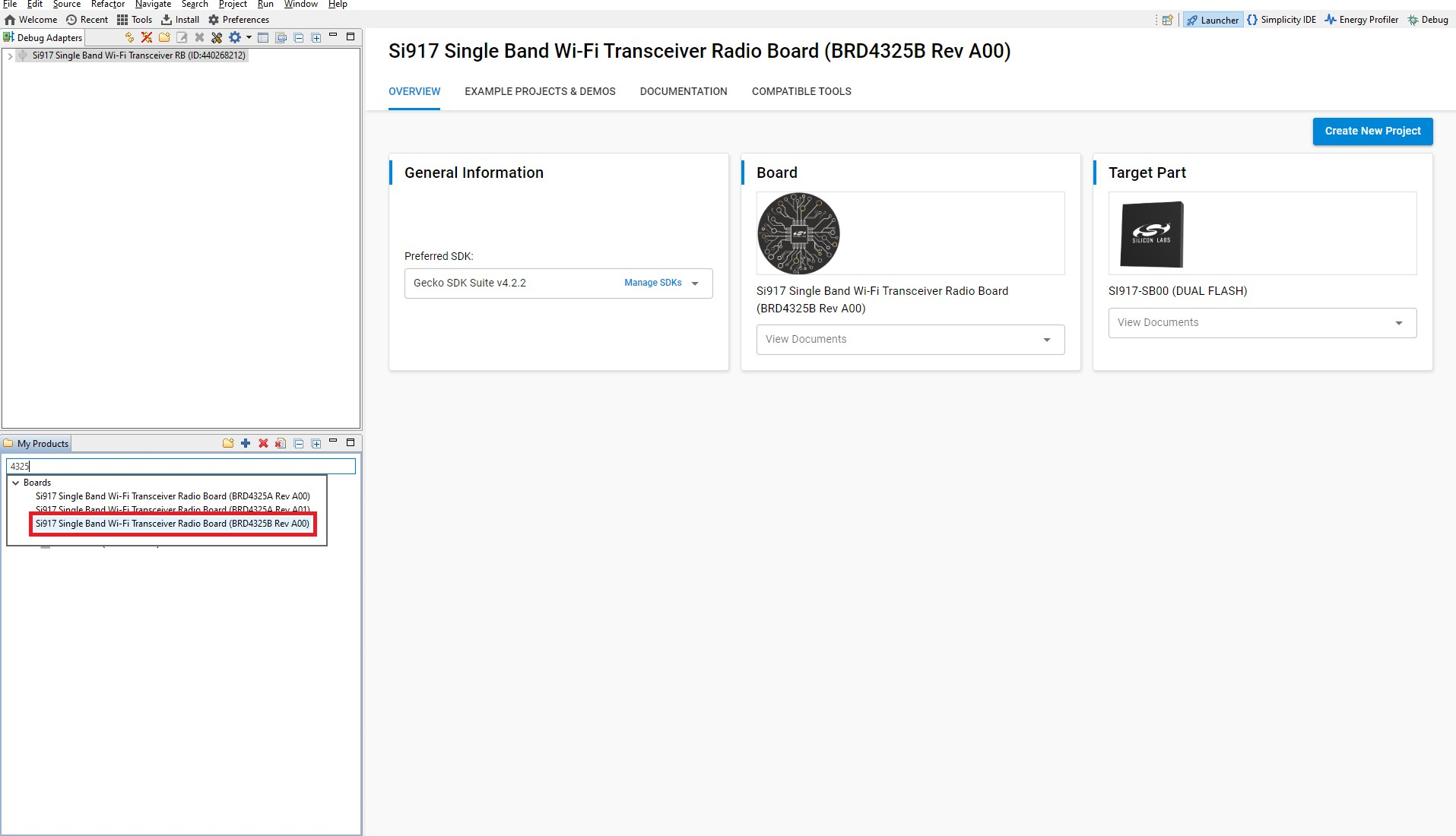Click the Manage SDKs link

pos(652,283)
